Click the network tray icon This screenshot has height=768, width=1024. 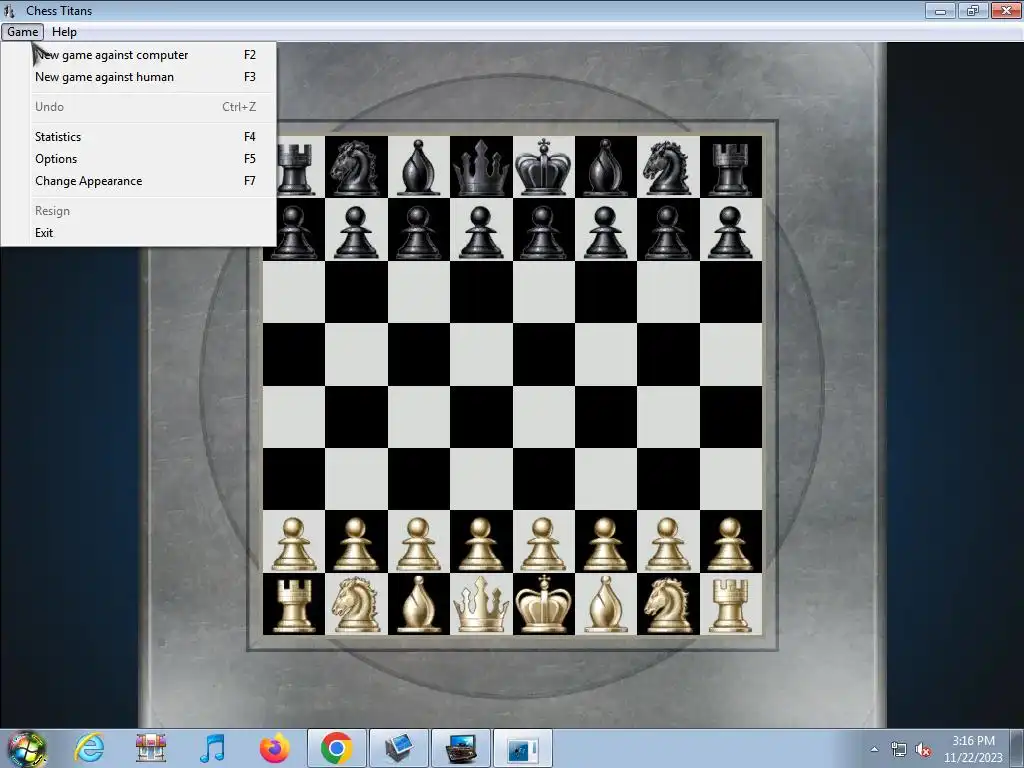pos(899,750)
